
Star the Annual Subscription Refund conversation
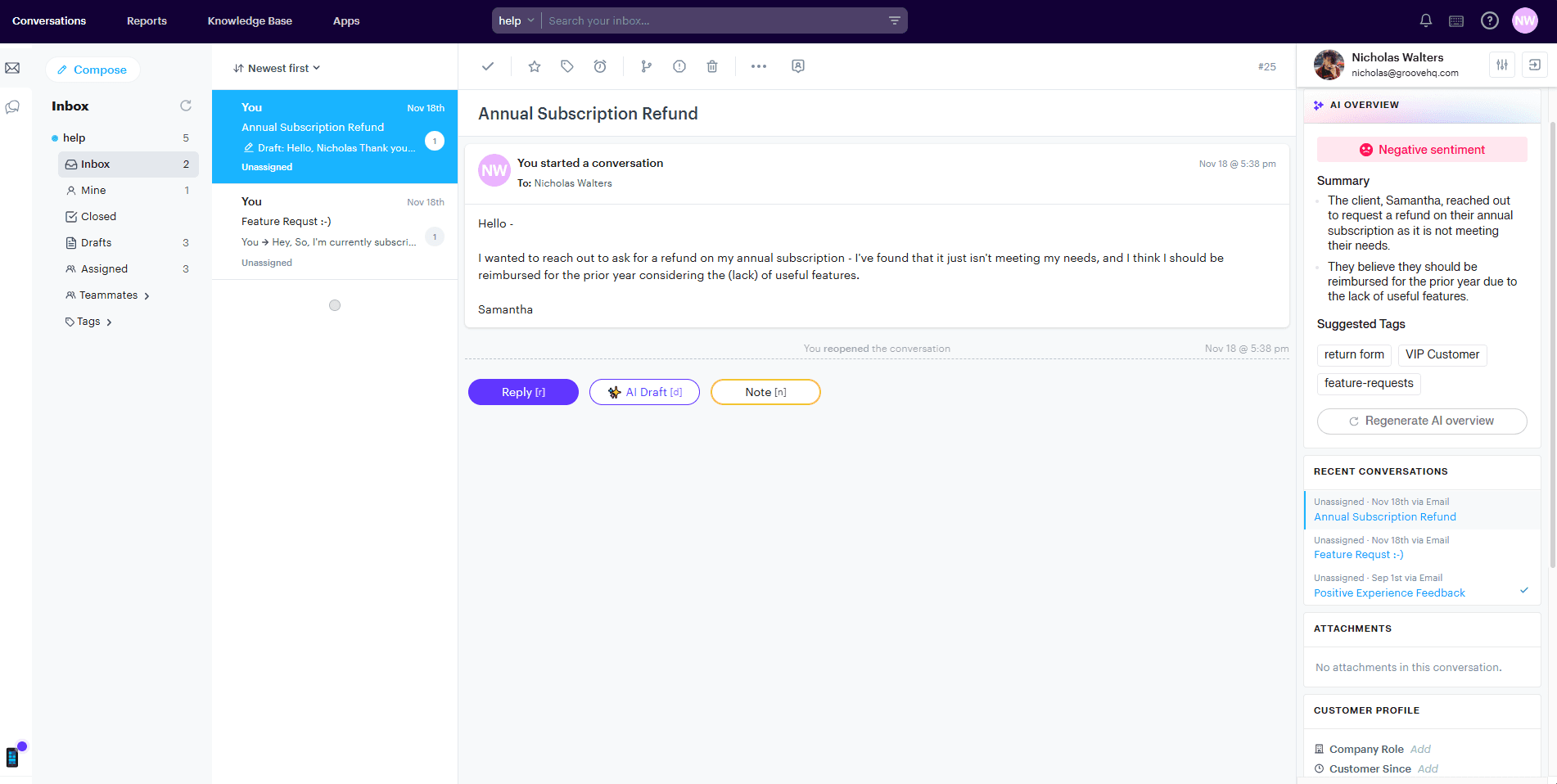[535, 66]
